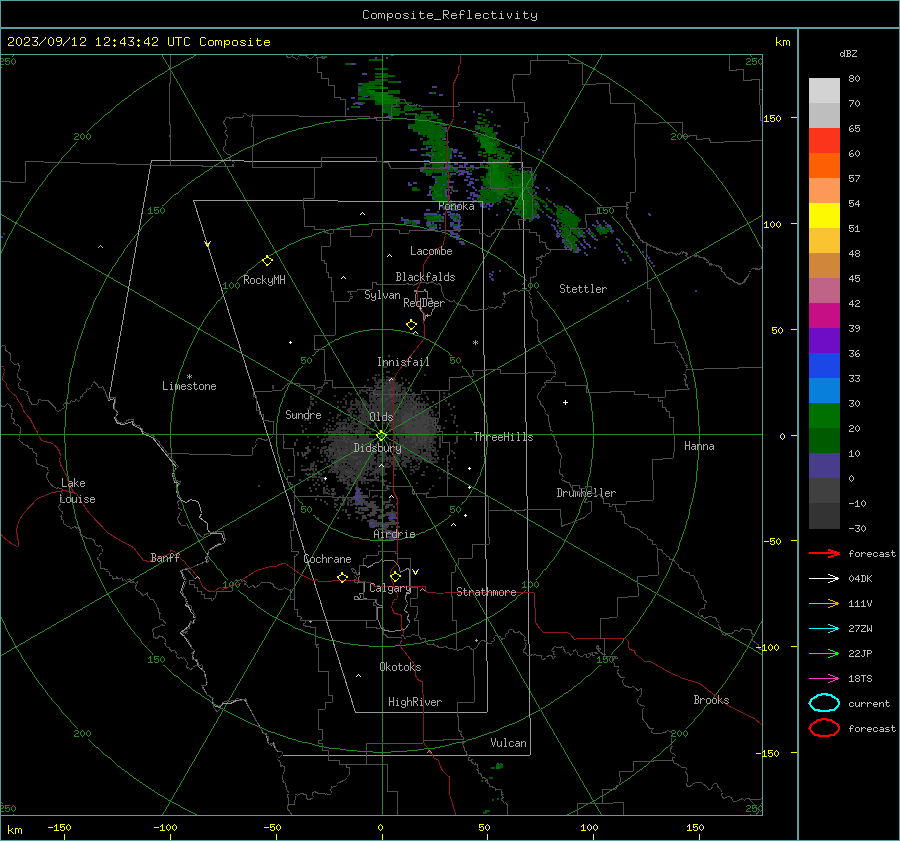900x841 pixels.
Task: Click the green 22JP arrow legend icon
Action: tap(824, 653)
